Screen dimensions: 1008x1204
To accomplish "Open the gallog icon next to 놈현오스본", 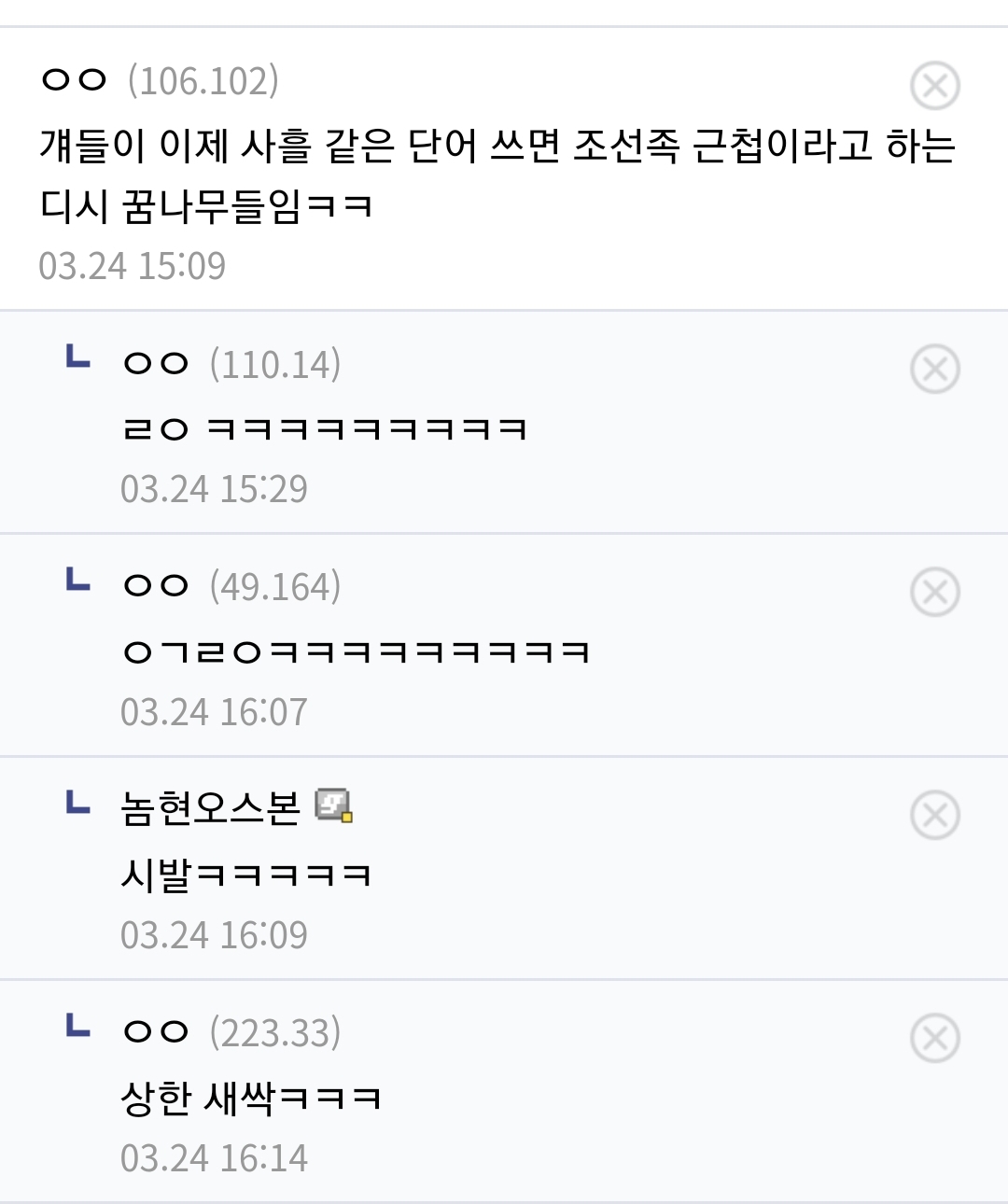I will 333,805.
